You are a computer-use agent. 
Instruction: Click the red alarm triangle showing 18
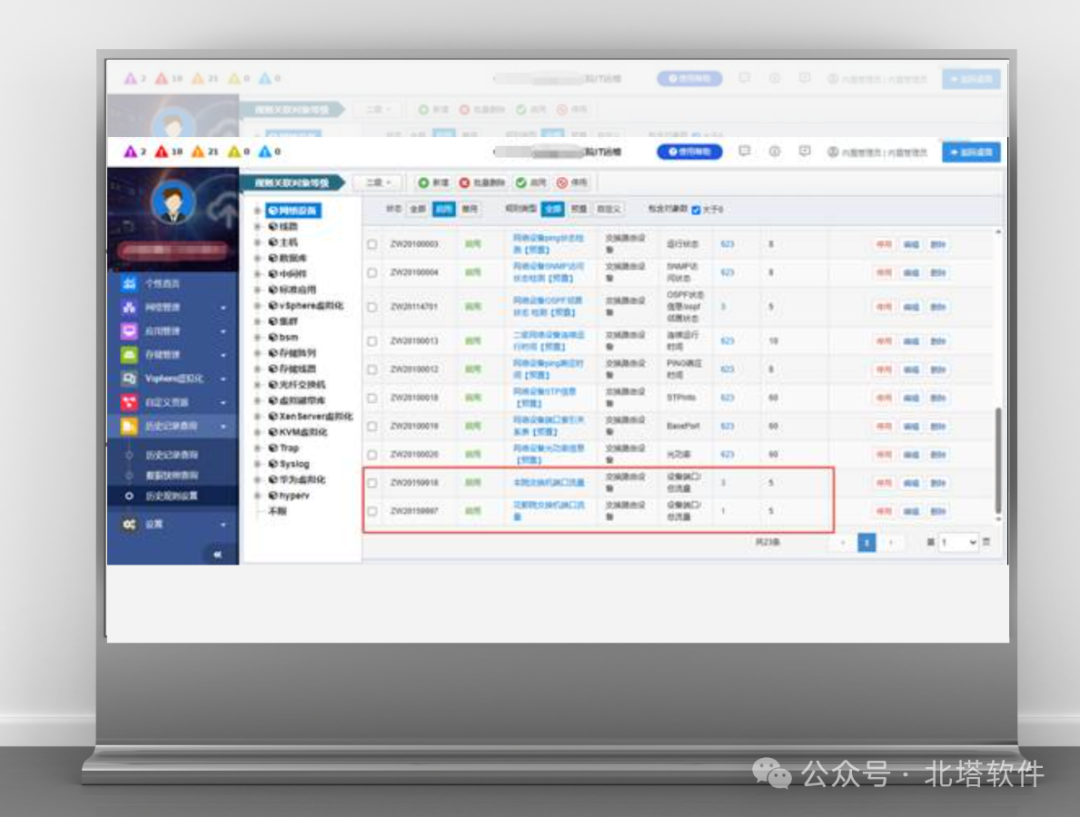pyautogui.click(x=161, y=151)
